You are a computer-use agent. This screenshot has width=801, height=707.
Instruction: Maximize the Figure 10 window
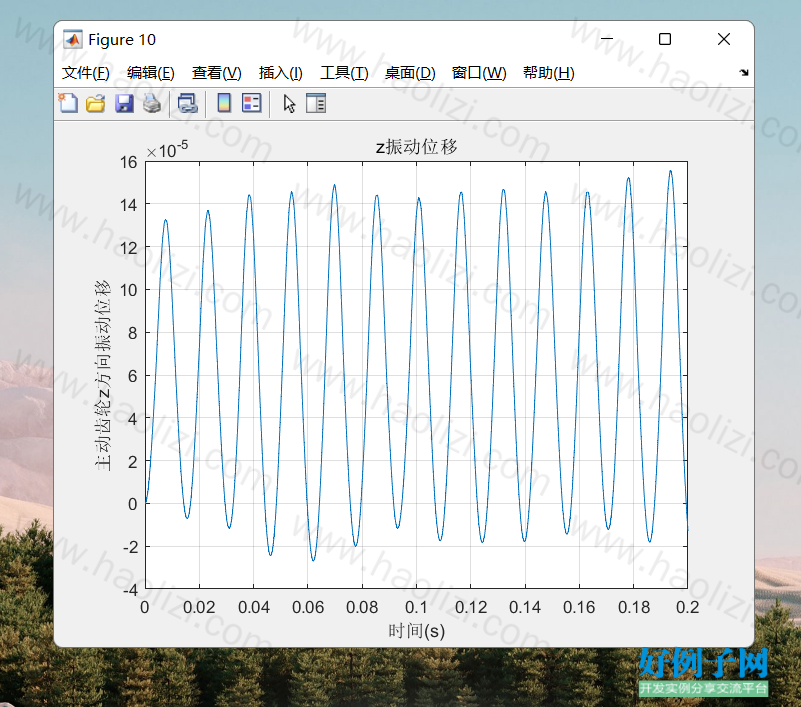click(665, 39)
